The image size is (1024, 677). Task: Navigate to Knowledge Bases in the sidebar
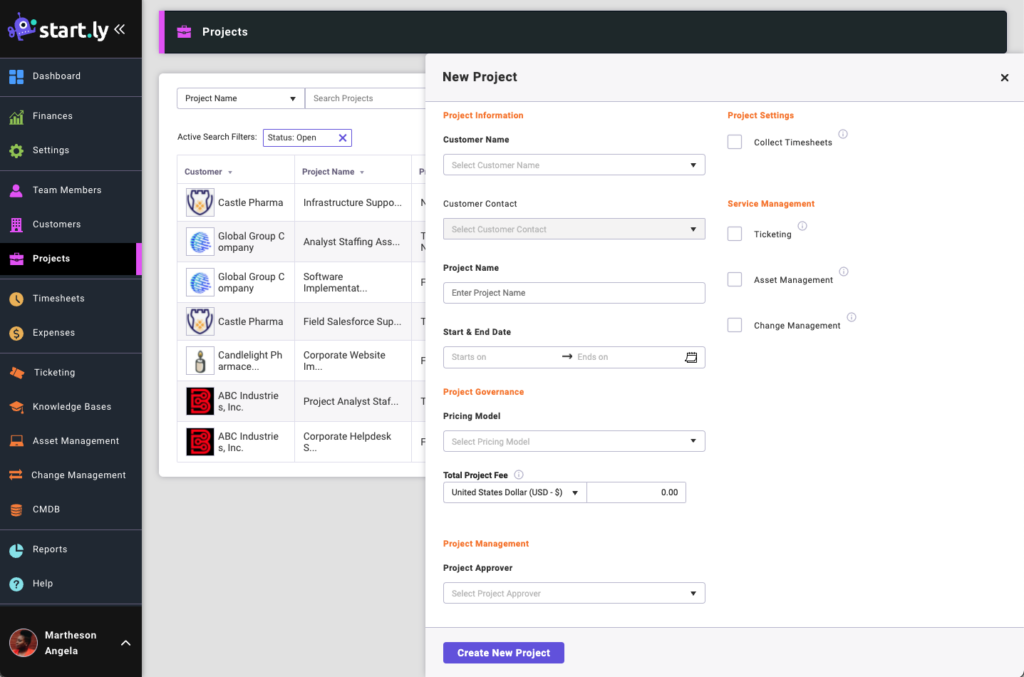point(18,406)
